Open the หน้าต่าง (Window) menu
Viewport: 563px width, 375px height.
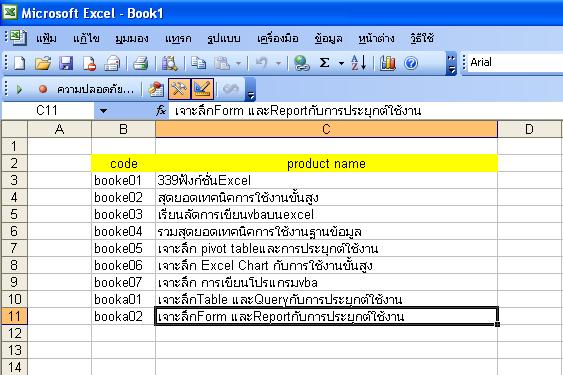[x=376, y=38]
